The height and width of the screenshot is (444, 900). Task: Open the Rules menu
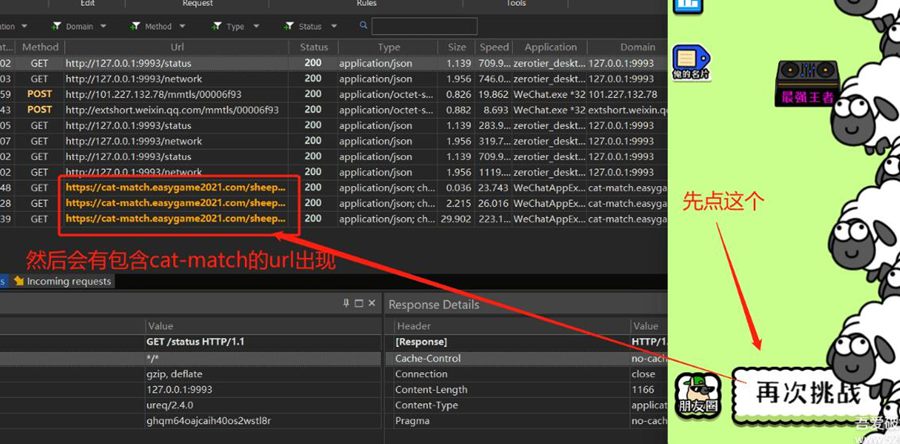(366, 4)
